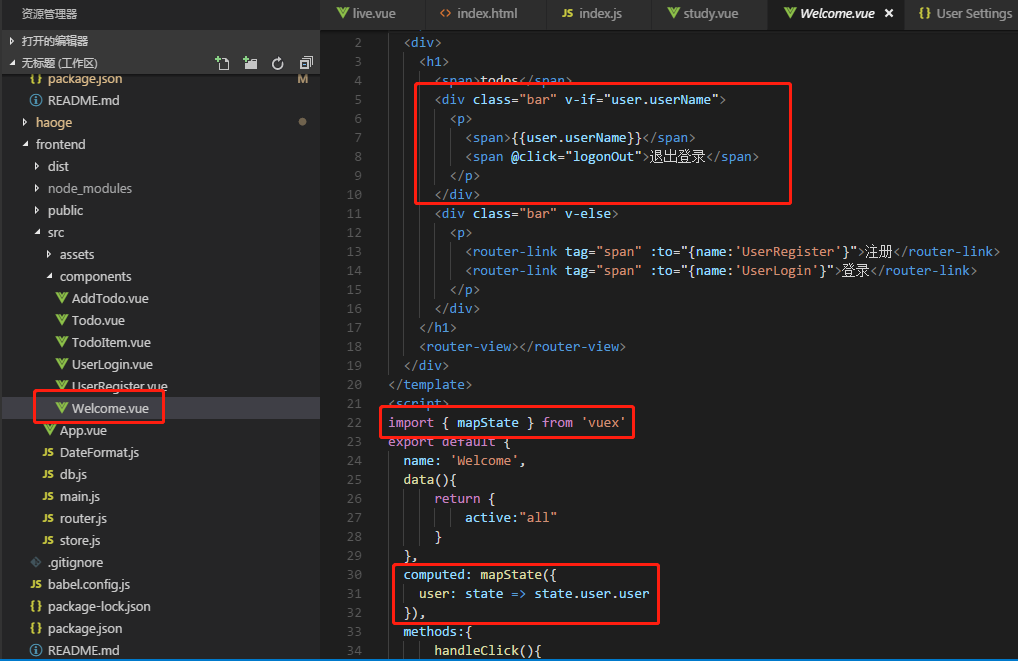Click the New Folder icon in explorer header
This screenshot has height=661, width=1018.
250,63
